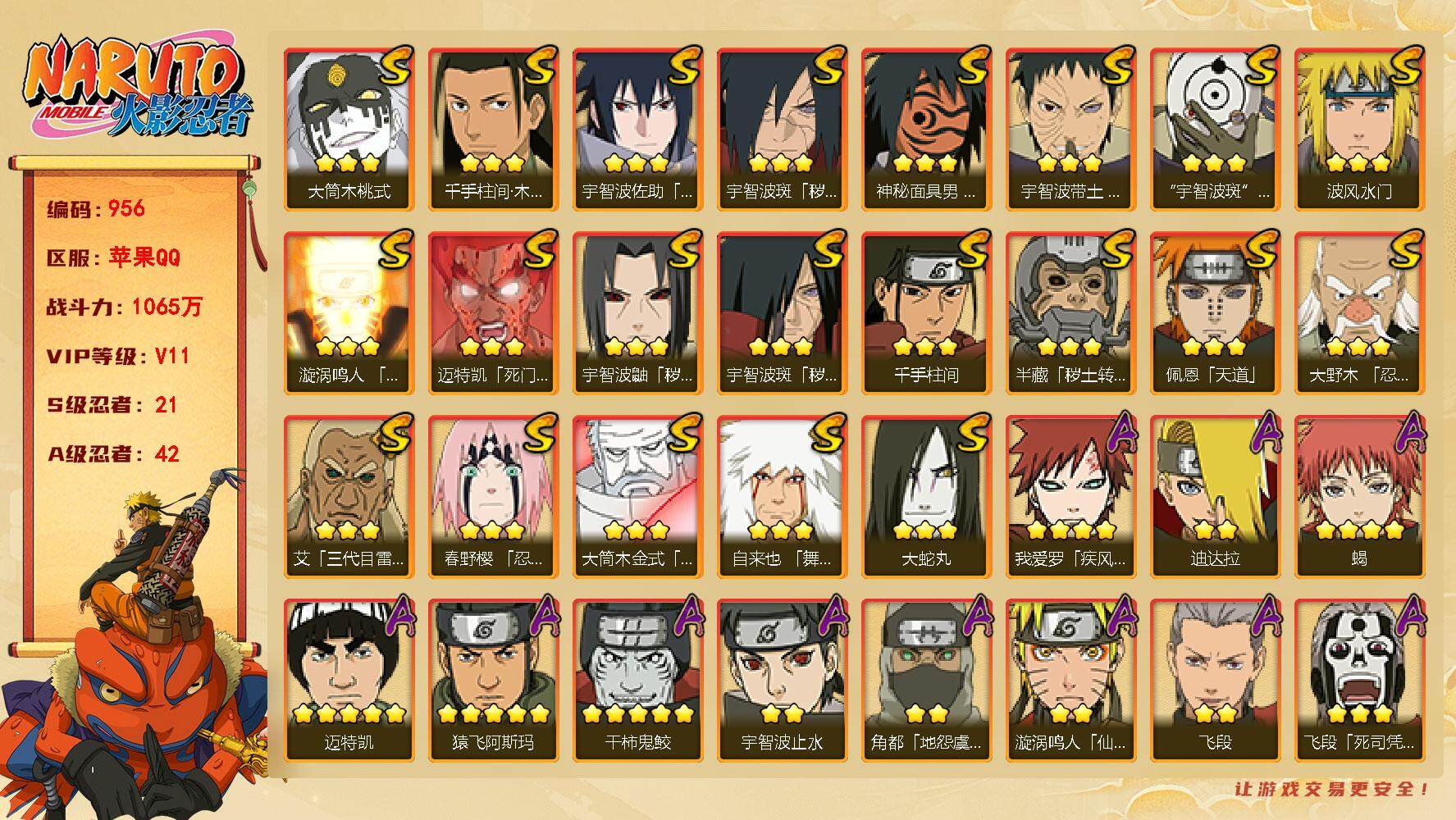
Task: Select the 大蛇丸 S-rank card
Action: point(926,496)
